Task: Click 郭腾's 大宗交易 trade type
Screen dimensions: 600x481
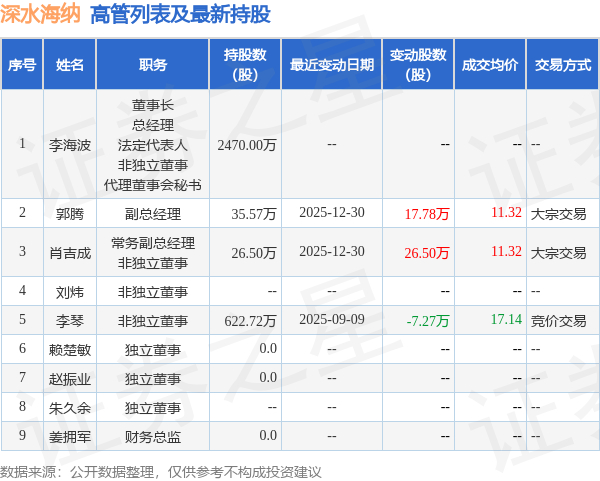Action: 558,214
